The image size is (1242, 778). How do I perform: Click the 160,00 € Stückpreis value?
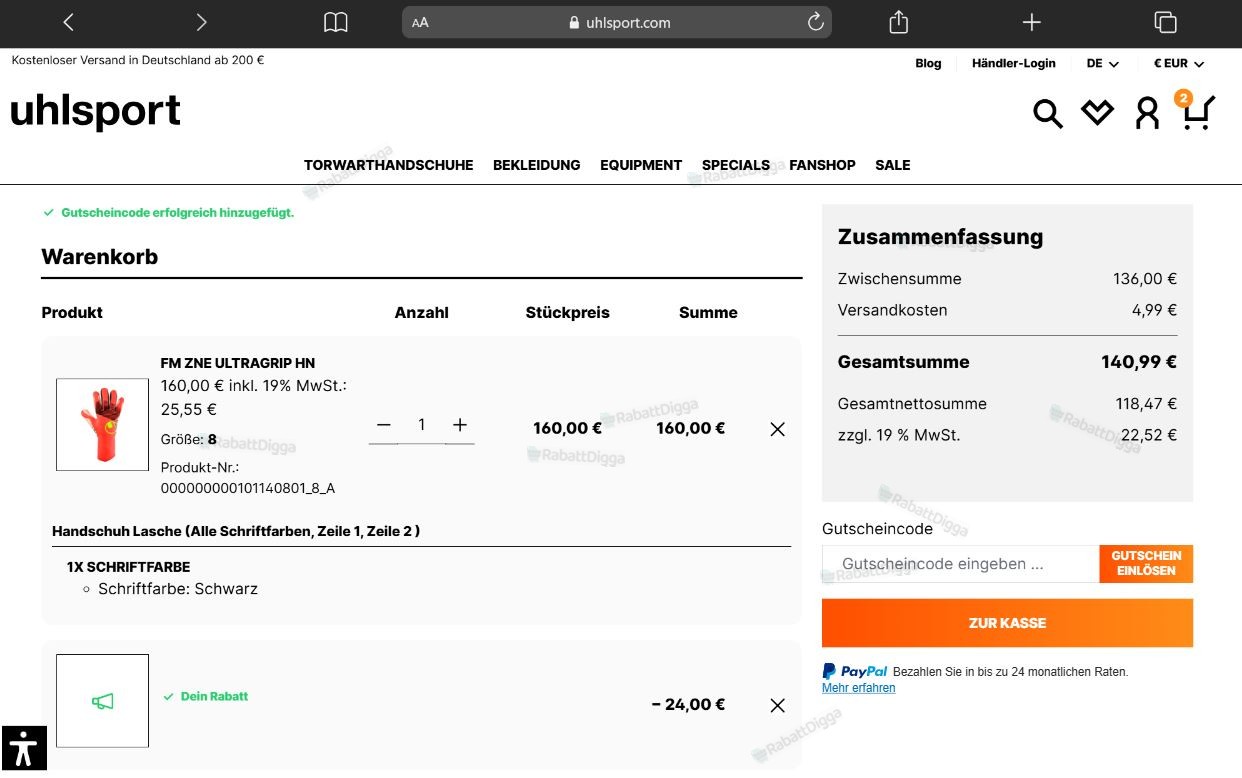pyautogui.click(x=567, y=428)
